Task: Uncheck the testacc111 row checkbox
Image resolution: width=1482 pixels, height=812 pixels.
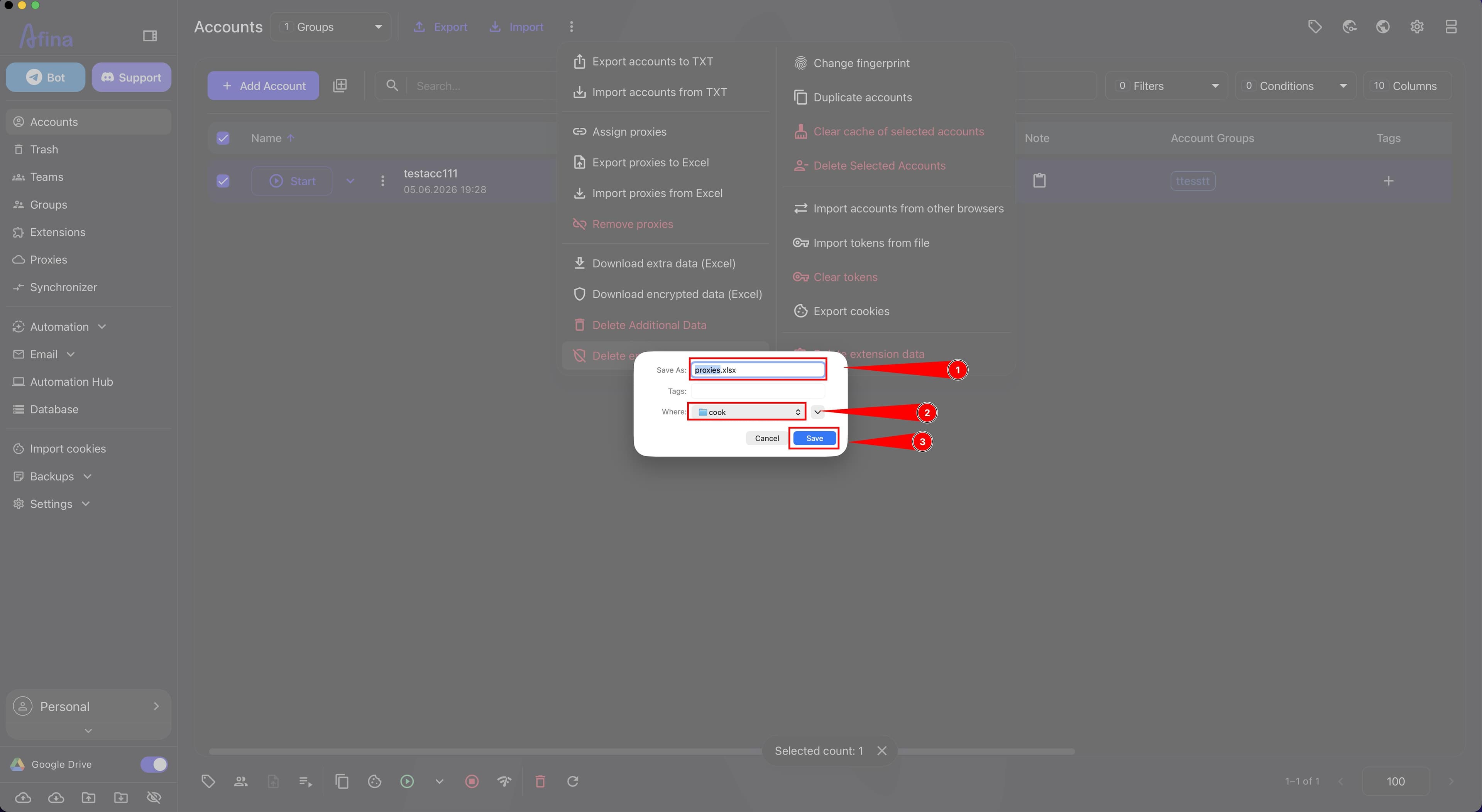Action: [x=223, y=181]
